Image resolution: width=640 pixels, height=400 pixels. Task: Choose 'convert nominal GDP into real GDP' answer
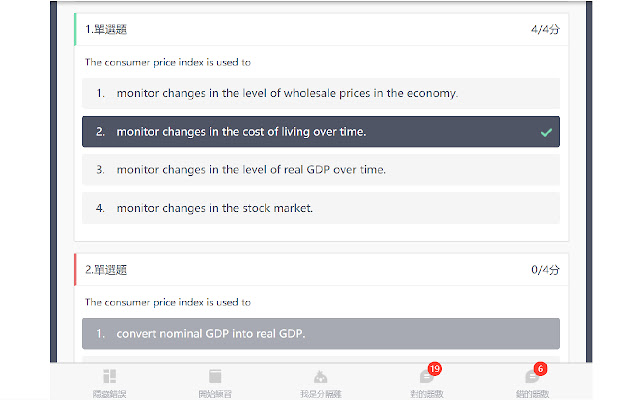211,333
